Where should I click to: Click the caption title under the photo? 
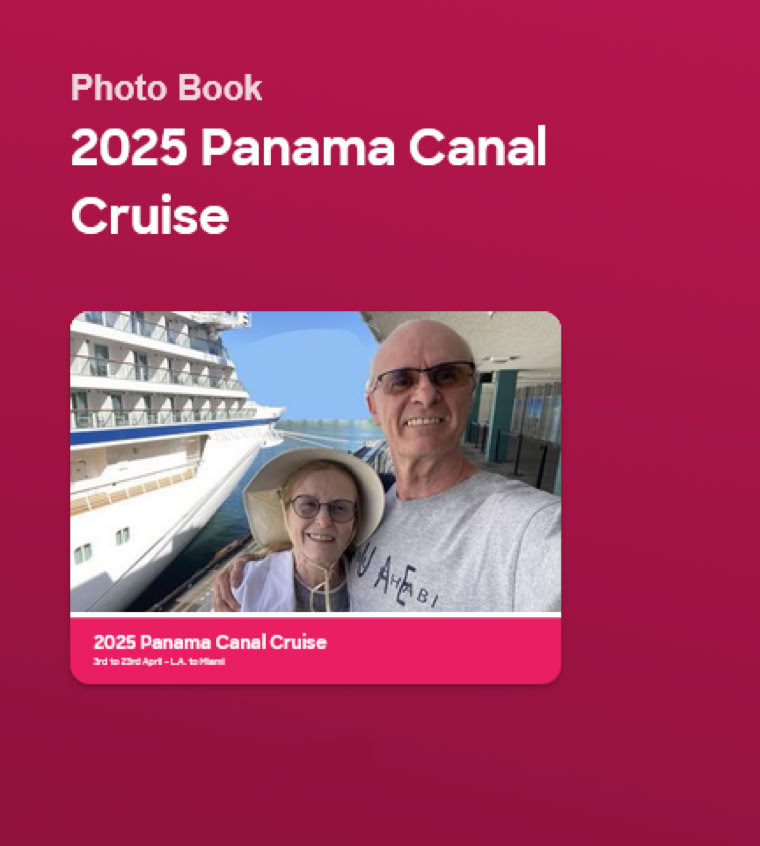210,642
